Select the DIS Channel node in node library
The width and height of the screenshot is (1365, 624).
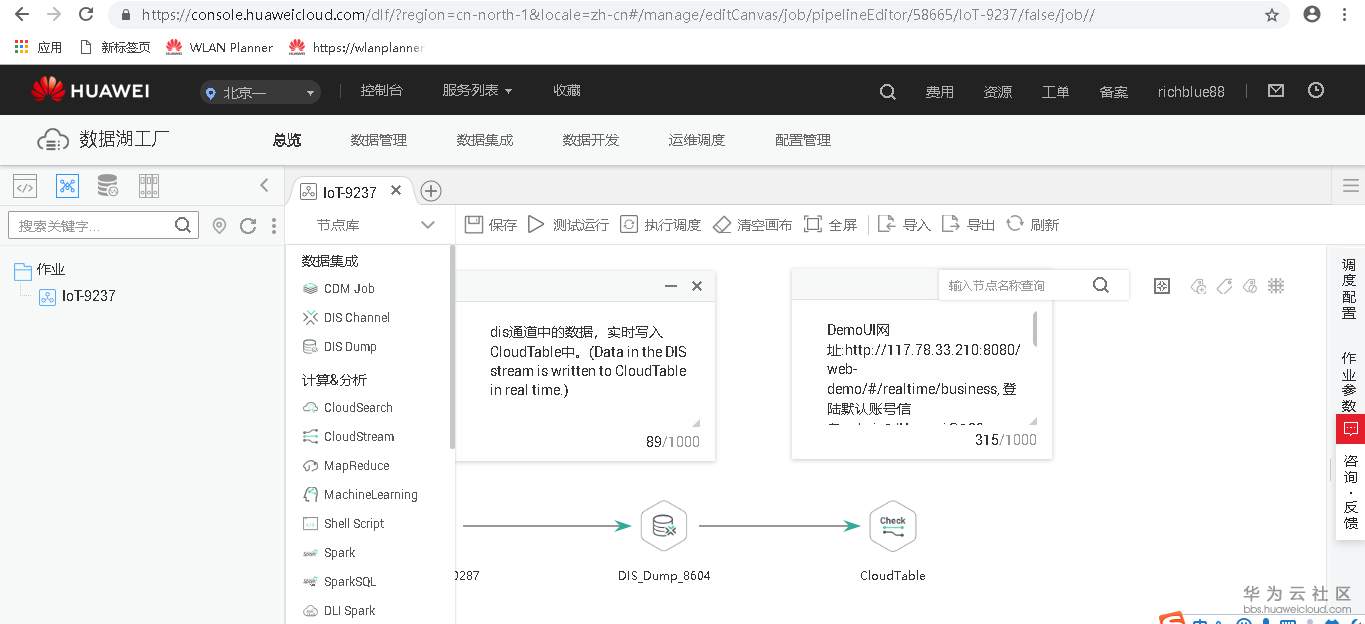355,317
